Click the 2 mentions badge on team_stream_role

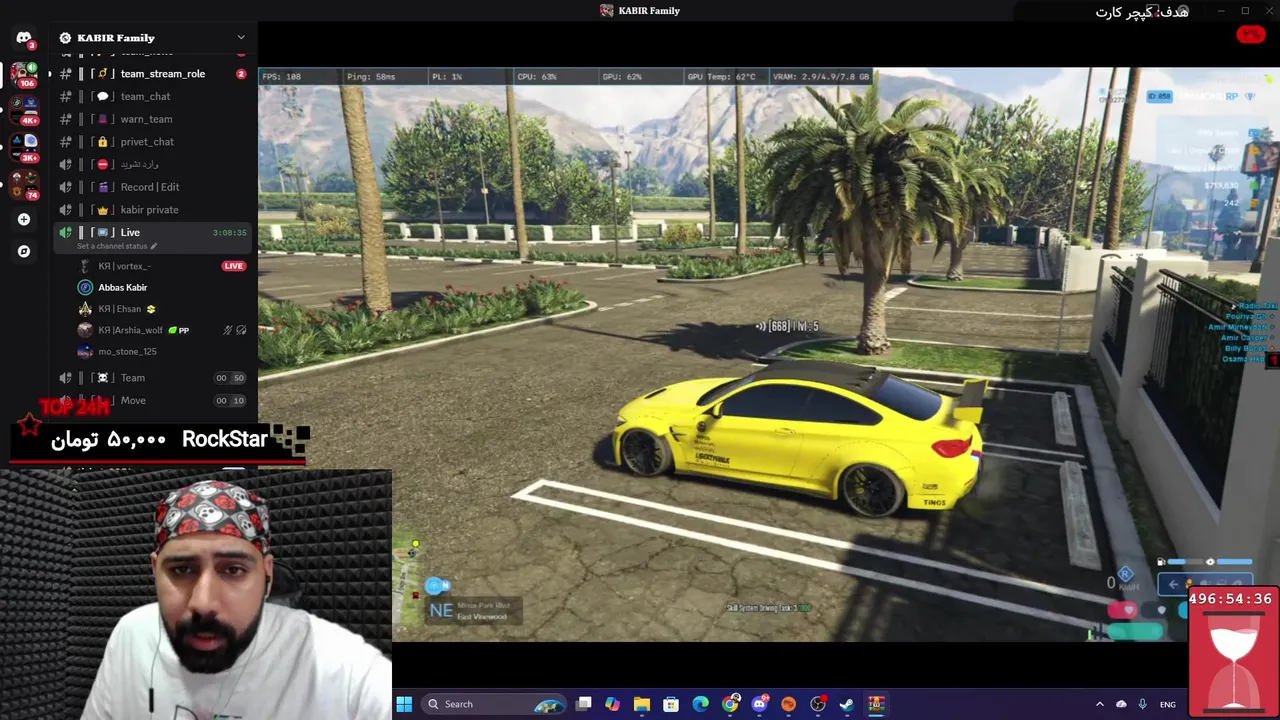[x=241, y=74]
